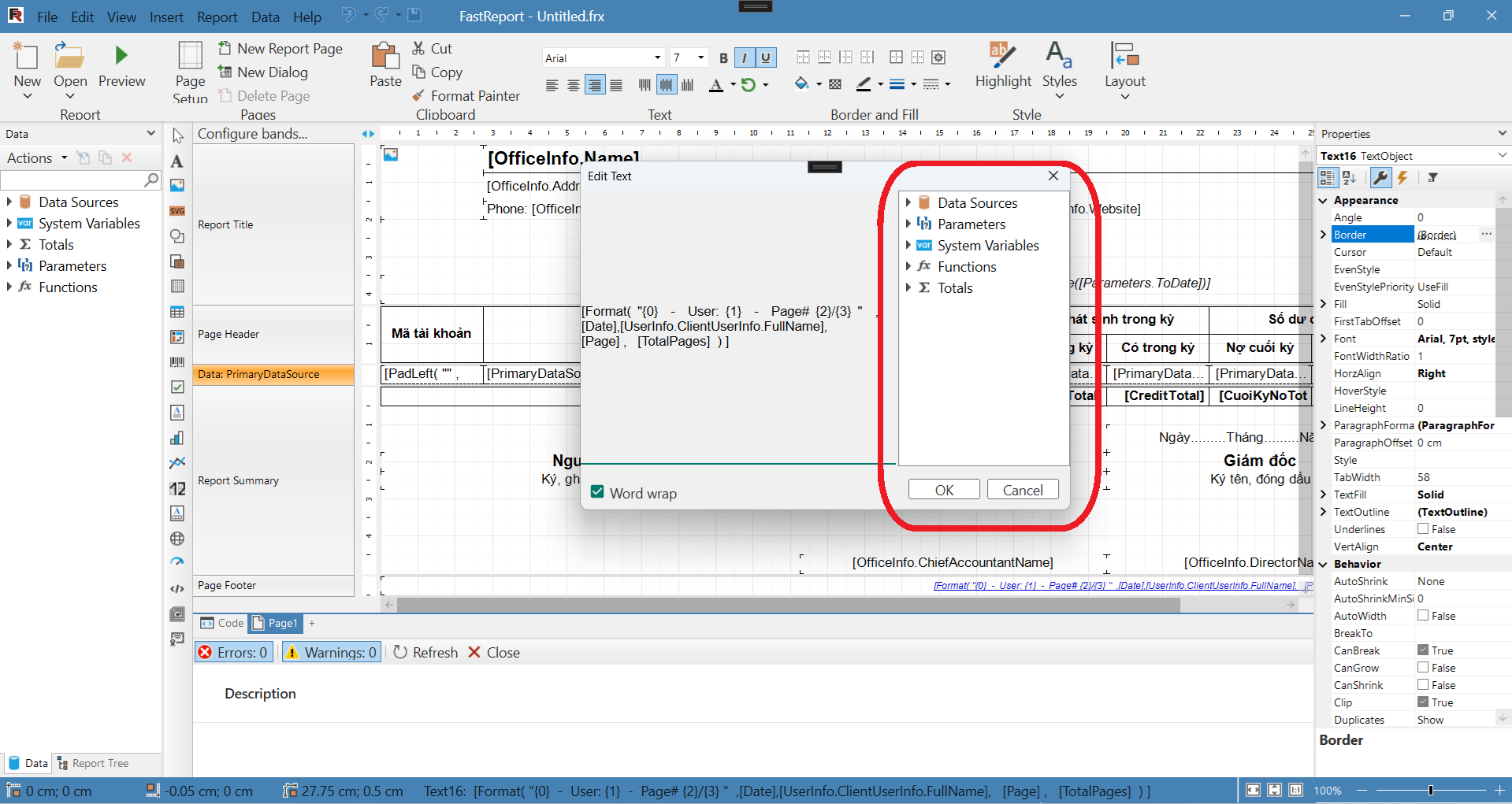Click the Italic formatting button
The image size is (1512, 804).
(744, 58)
